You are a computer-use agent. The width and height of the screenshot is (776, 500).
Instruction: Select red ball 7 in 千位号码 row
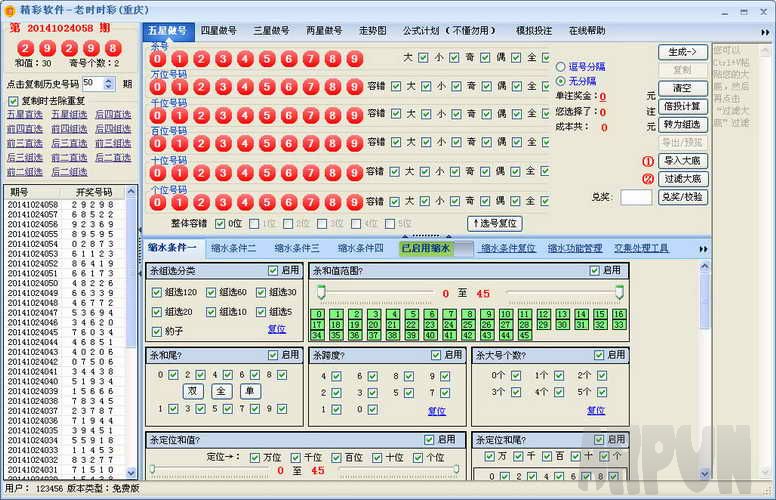(310, 116)
